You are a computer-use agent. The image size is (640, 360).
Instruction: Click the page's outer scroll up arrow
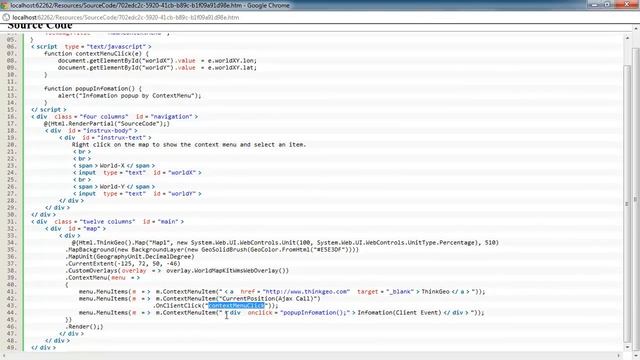pos(636,29)
